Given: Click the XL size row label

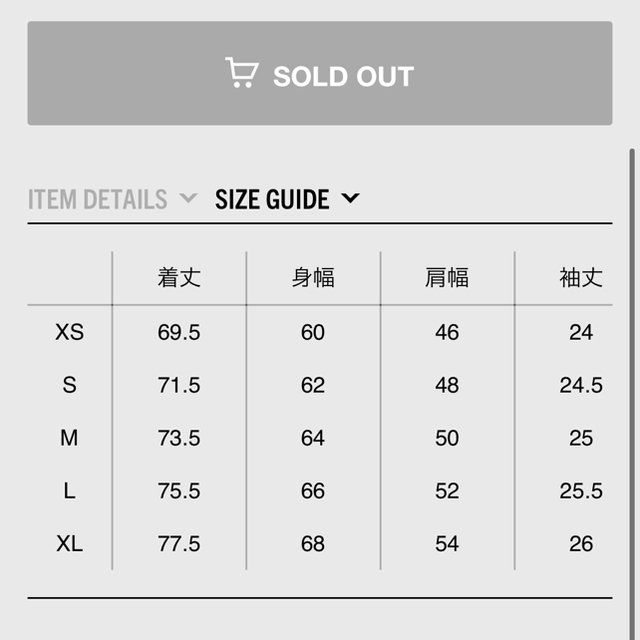Looking at the screenshot, I should [69, 544].
